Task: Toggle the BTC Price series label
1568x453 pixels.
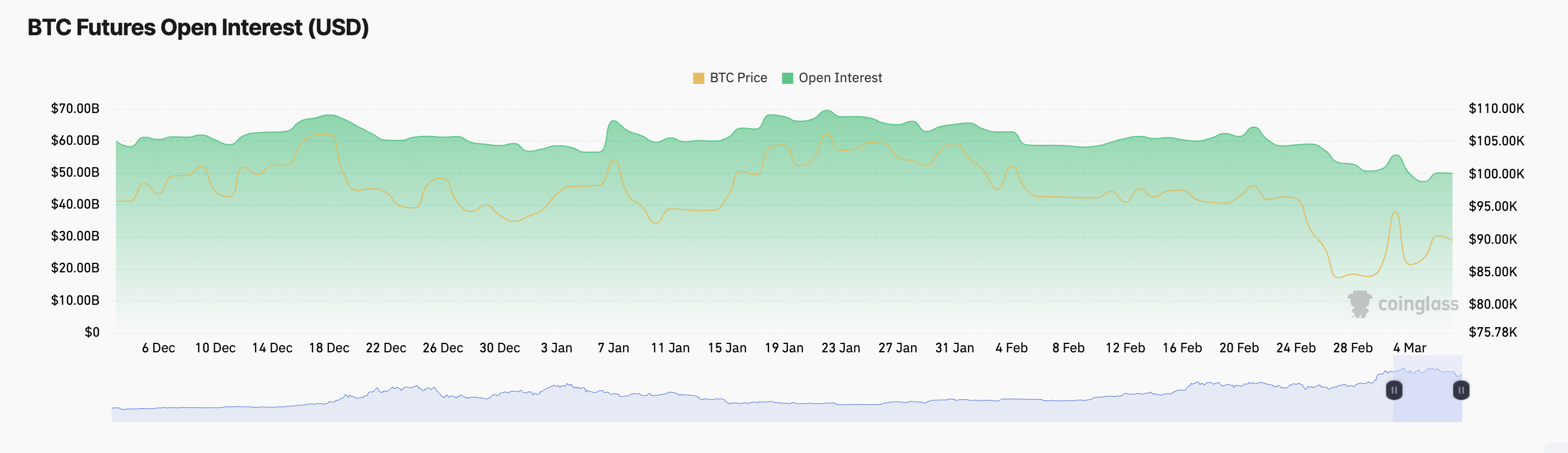Action: click(x=738, y=78)
